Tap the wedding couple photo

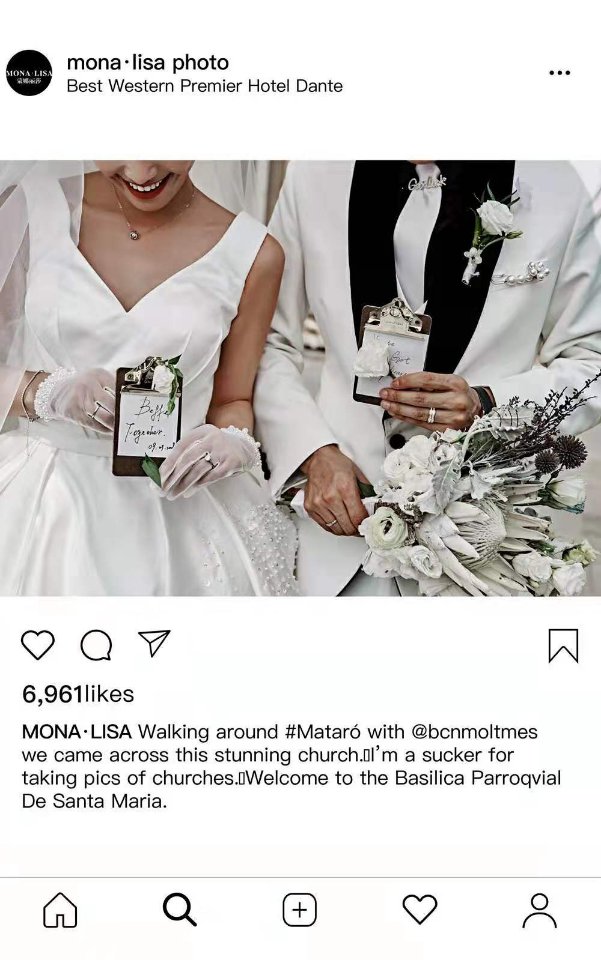300,378
